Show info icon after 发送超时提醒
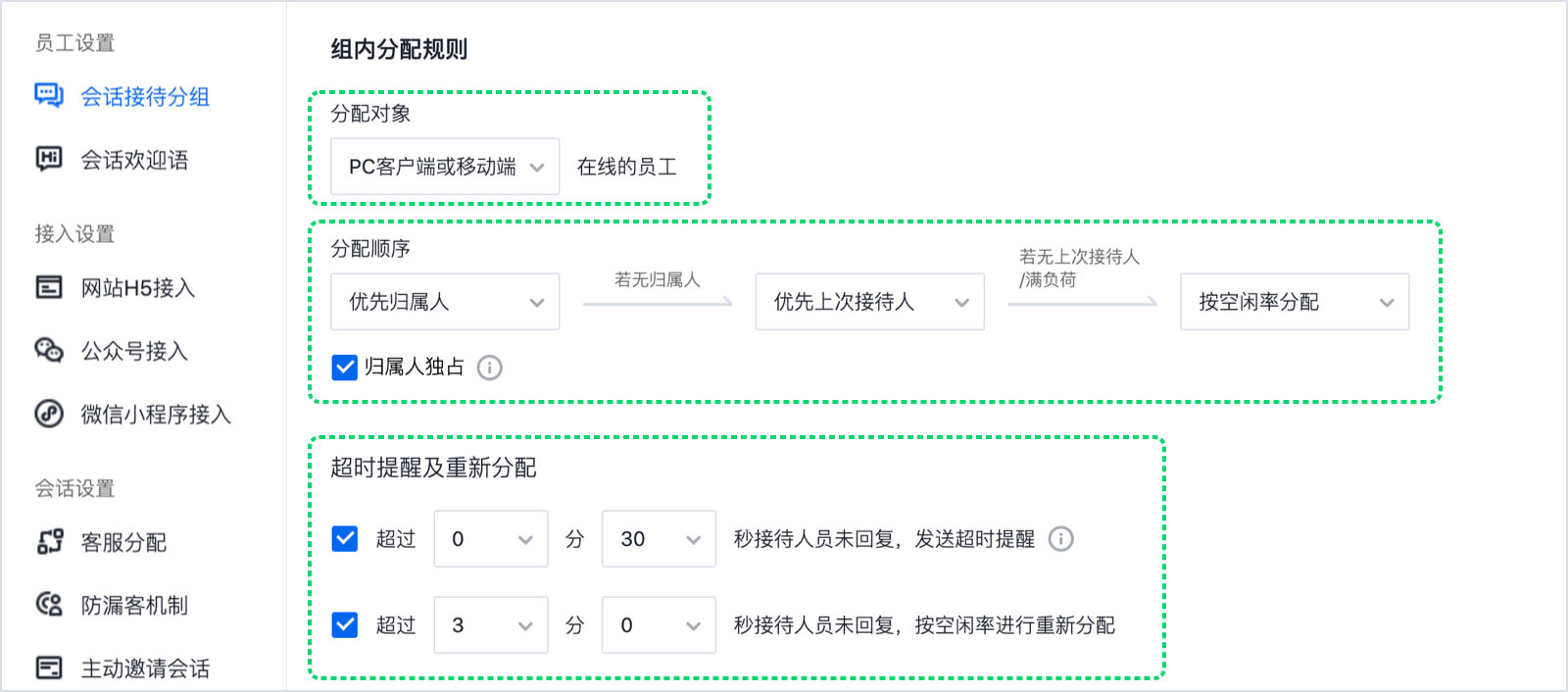1568x692 pixels. click(x=1061, y=539)
